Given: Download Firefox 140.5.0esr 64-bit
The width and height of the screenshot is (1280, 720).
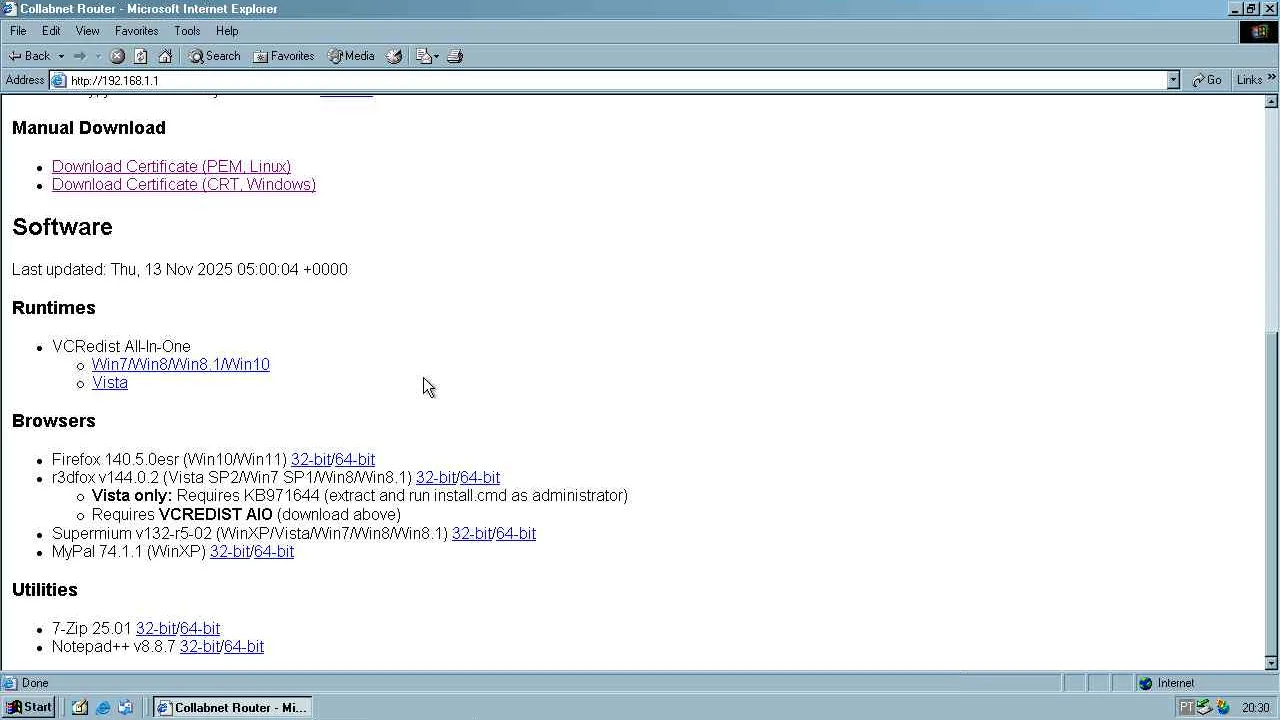Looking at the screenshot, I should pyautogui.click(x=355, y=460).
